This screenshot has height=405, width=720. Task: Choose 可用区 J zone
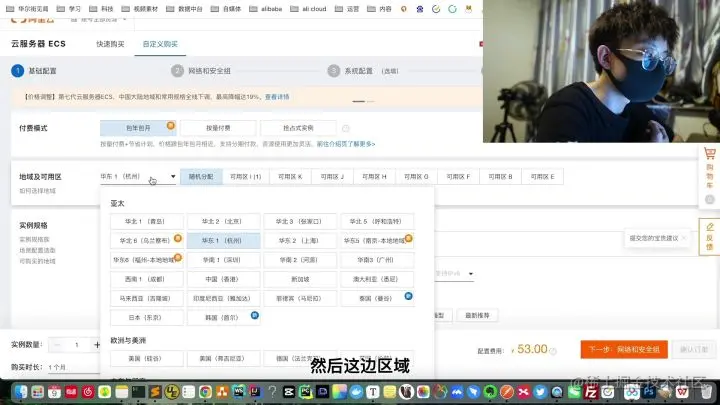332,176
